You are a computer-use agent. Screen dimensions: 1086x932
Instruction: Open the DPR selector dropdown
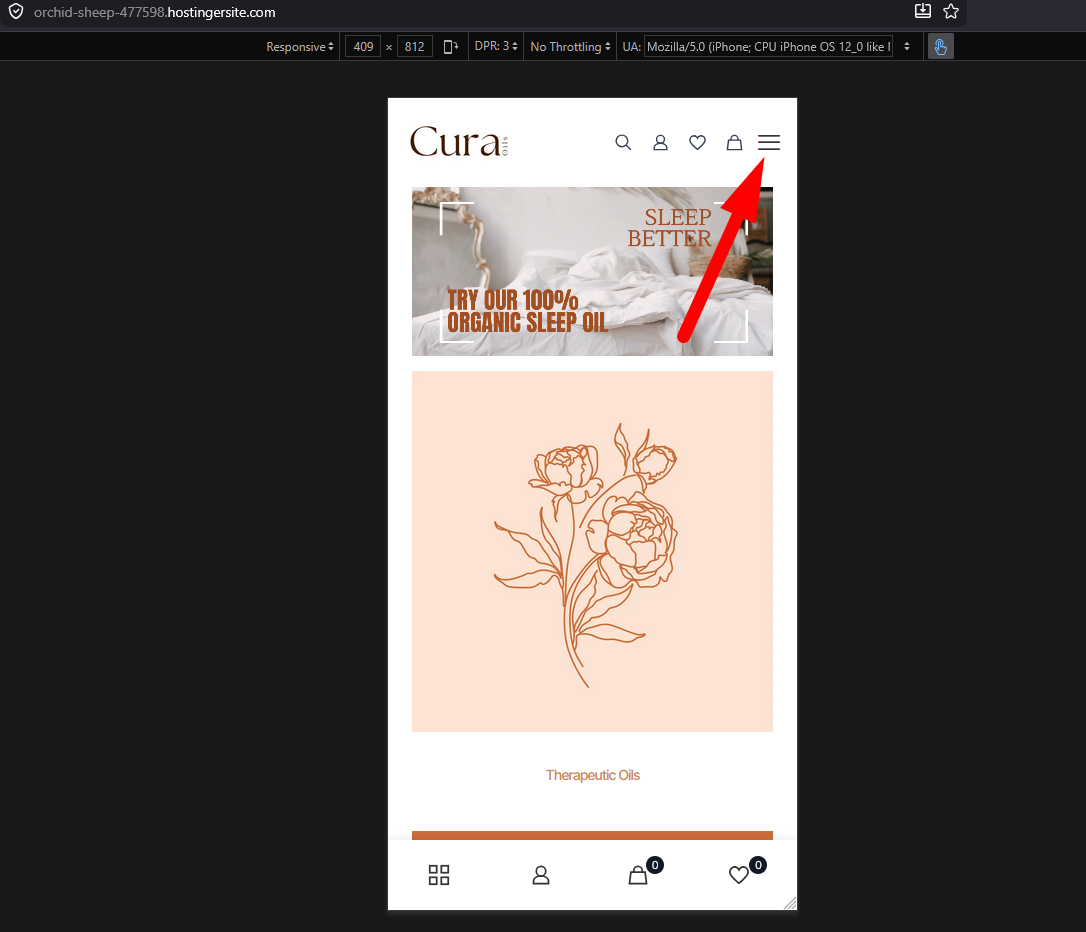click(x=496, y=46)
